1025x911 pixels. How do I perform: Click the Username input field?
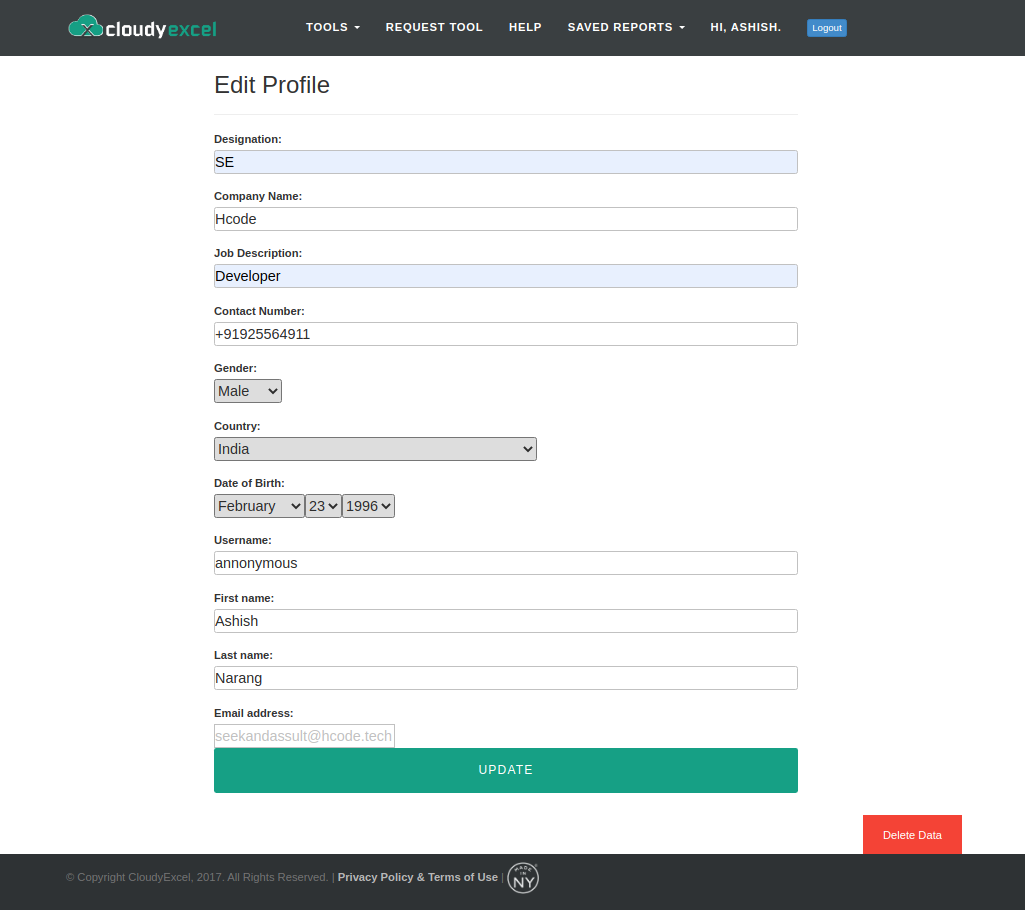505,563
